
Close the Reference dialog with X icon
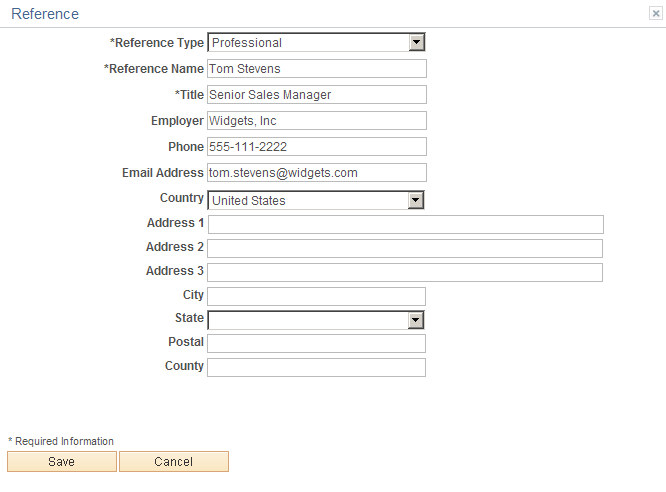pyautogui.click(x=655, y=14)
